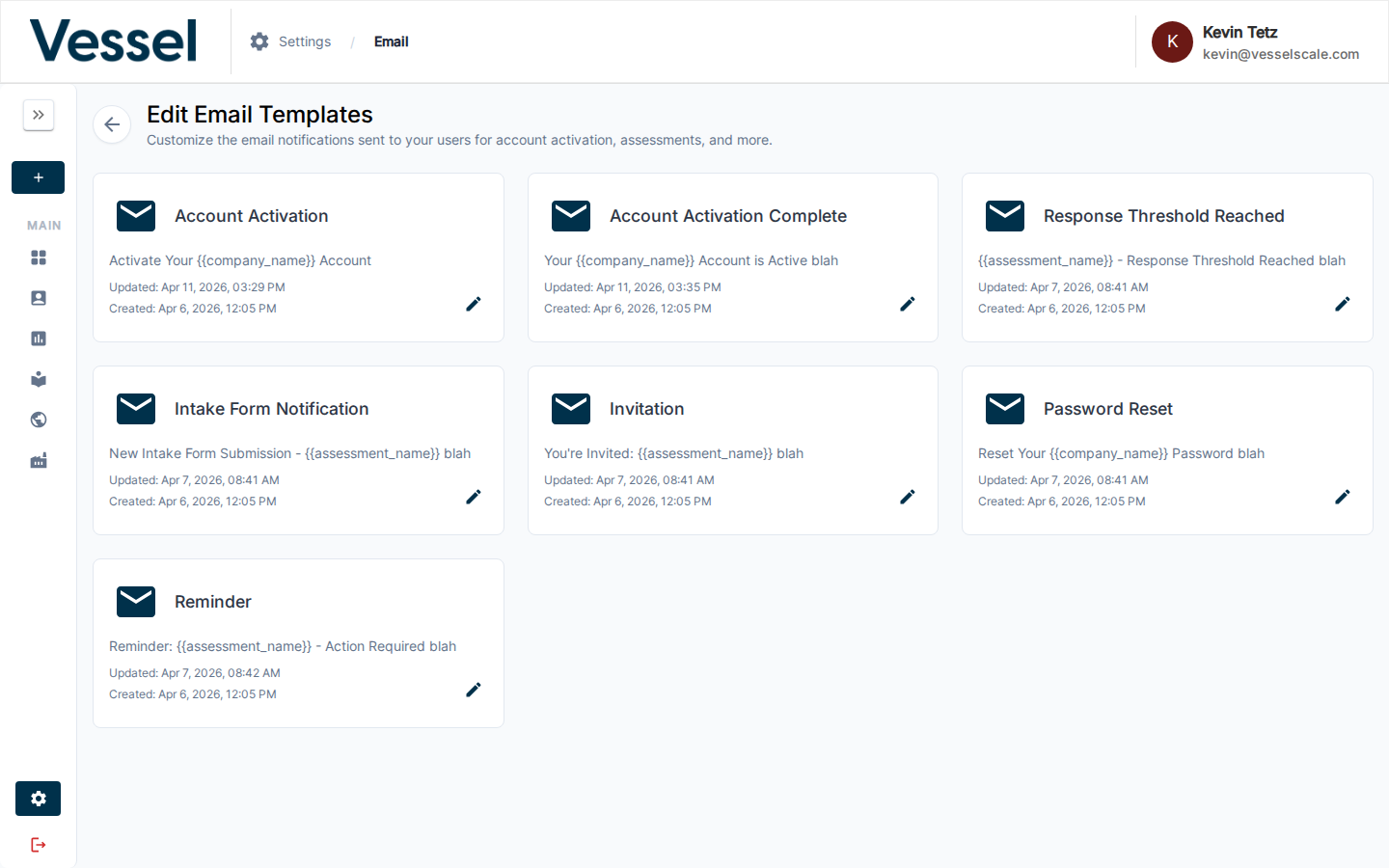Click the plus create button in sidebar

click(x=39, y=177)
